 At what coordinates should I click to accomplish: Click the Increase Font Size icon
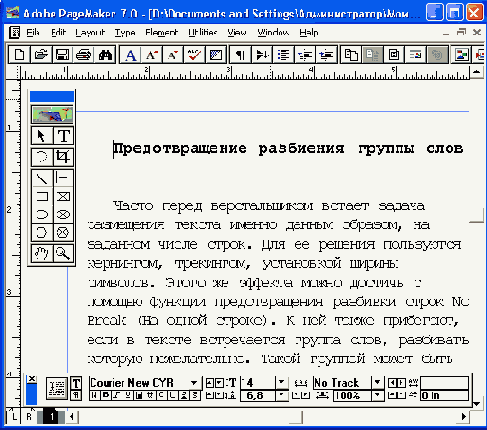point(152,55)
